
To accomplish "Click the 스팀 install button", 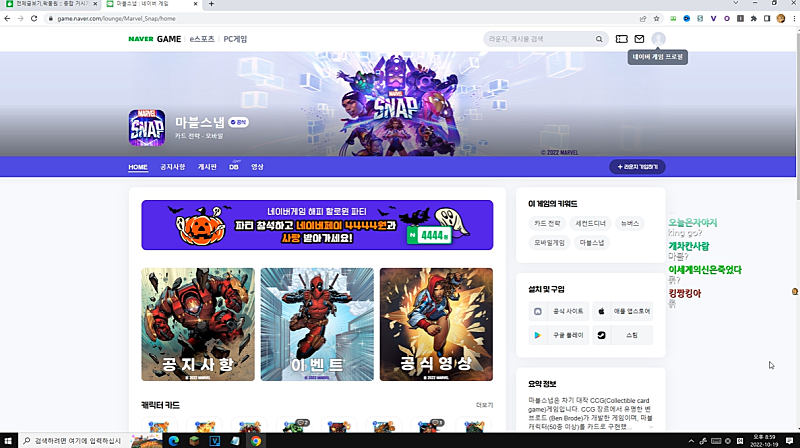I will point(623,335).
